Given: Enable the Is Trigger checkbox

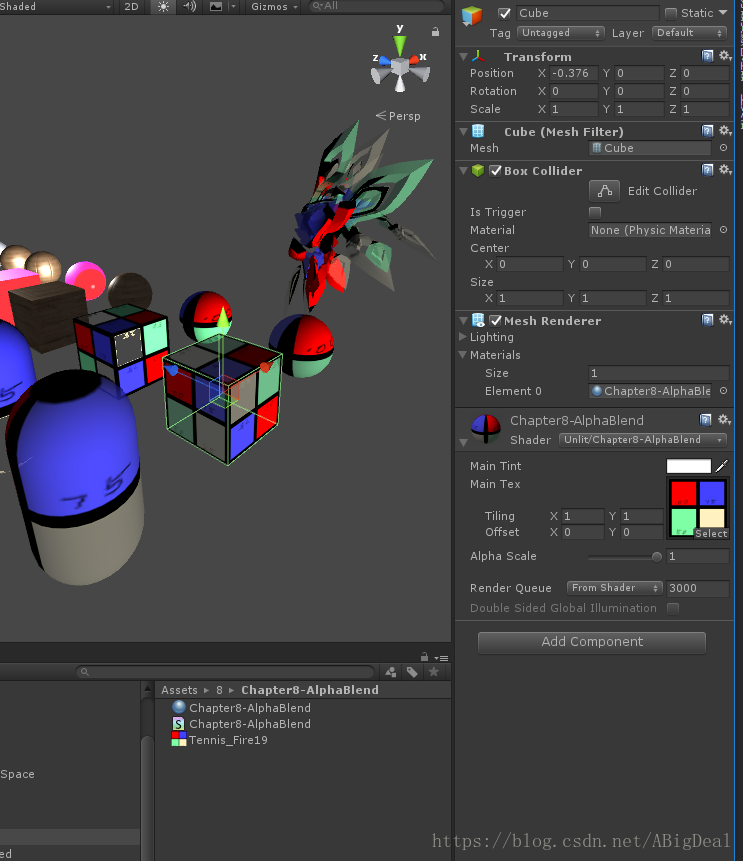Looking at the screenshot, I should (x=595, y=212).
